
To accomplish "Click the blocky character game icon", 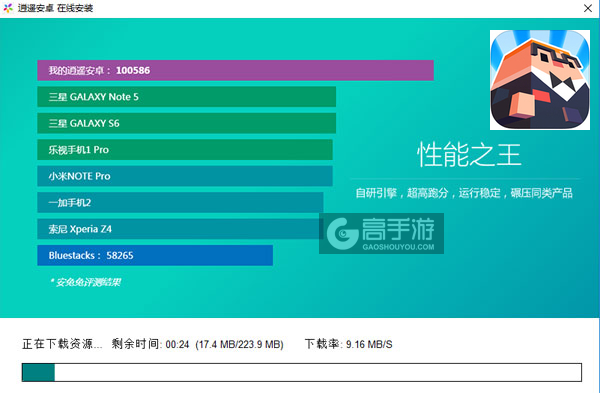I will pos(540,80).
